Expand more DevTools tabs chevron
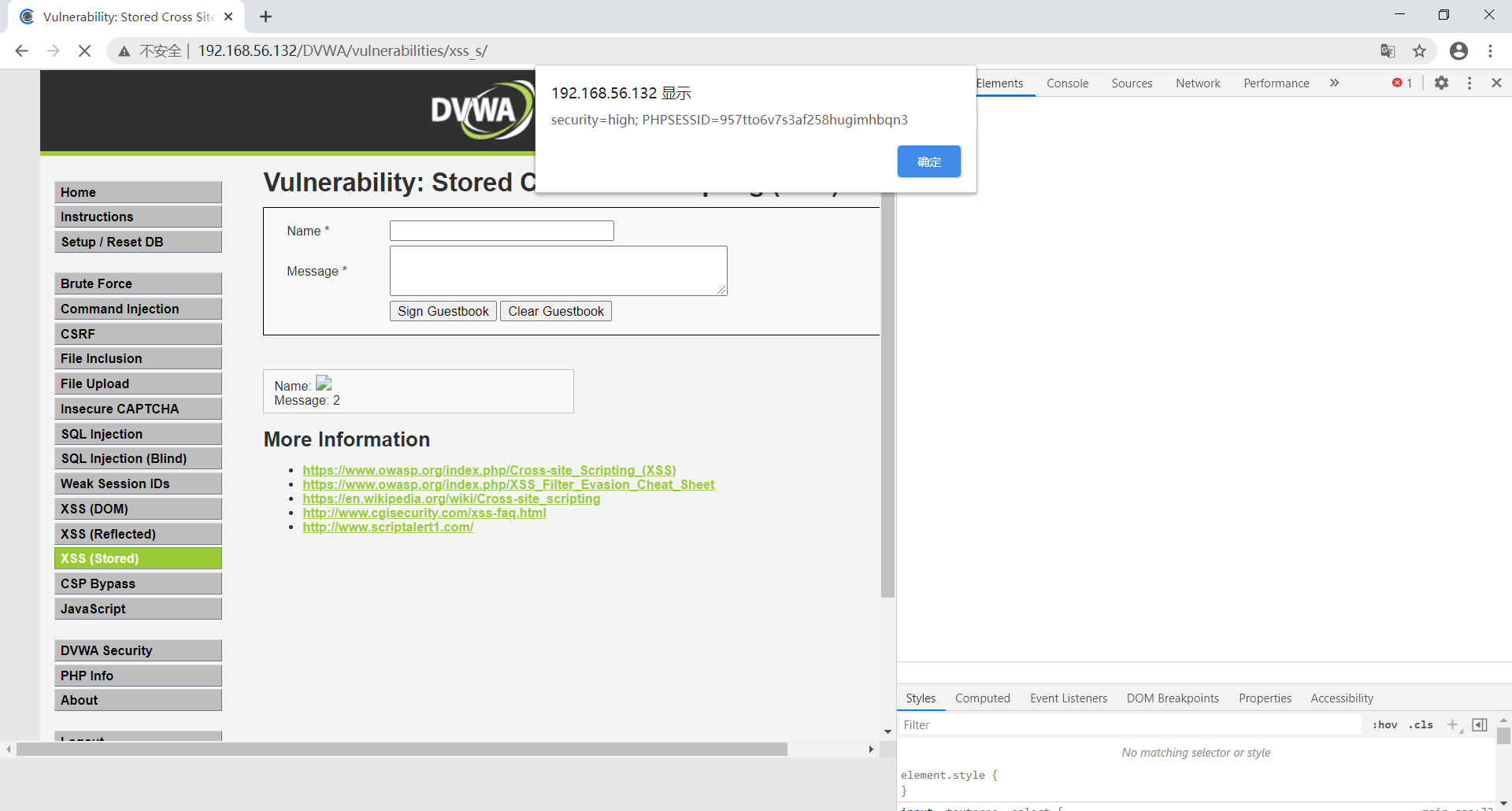 pyautogui.click(x=1334, y=83)
